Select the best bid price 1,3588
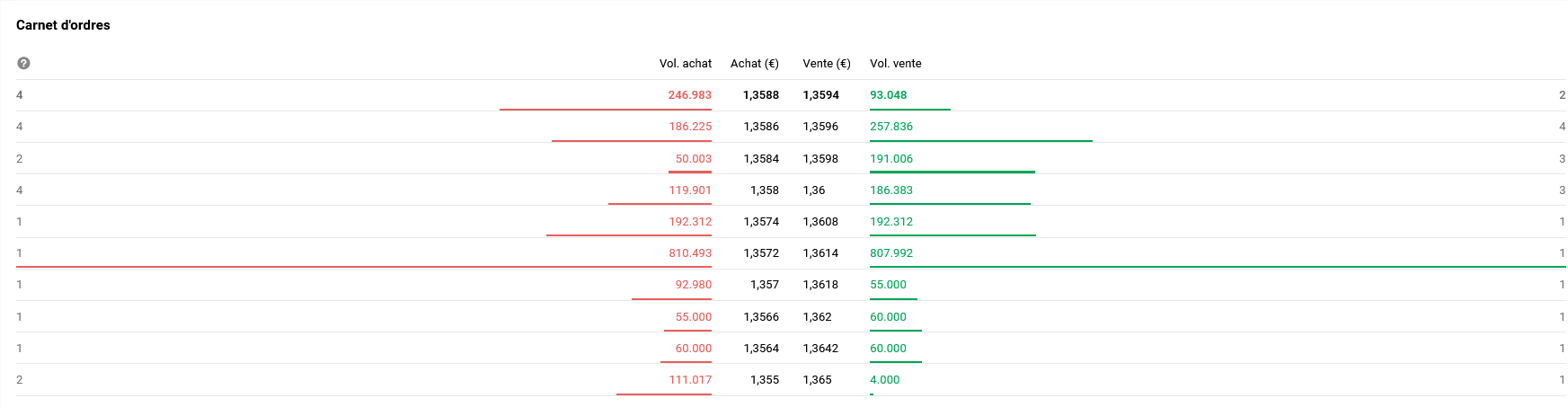1568x407 pixels. click(760, 95)
